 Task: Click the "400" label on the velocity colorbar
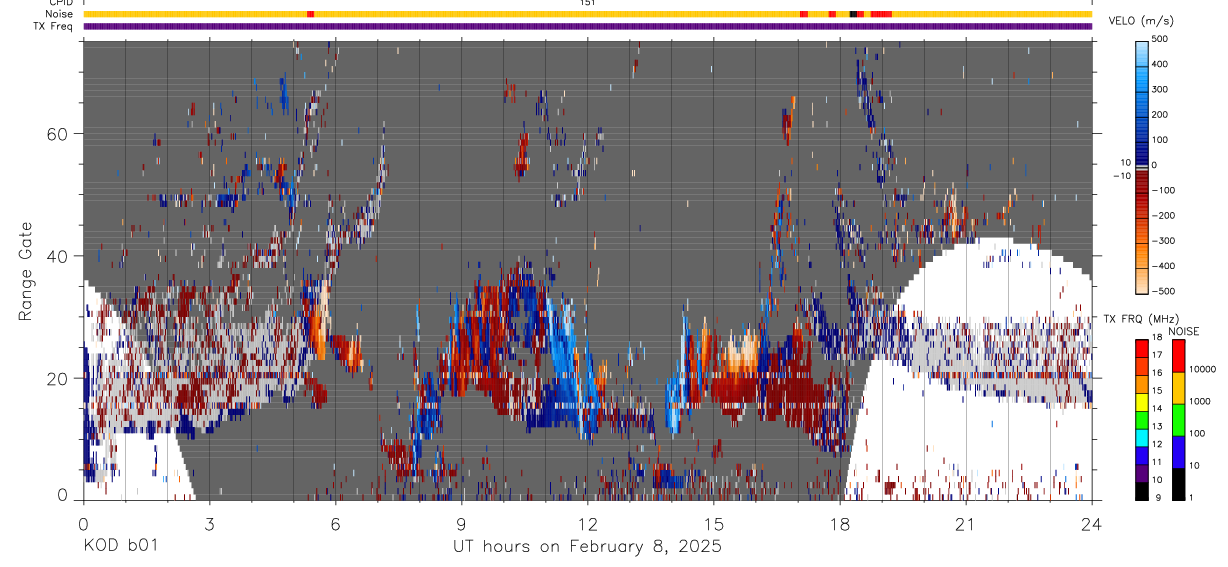1160,64
